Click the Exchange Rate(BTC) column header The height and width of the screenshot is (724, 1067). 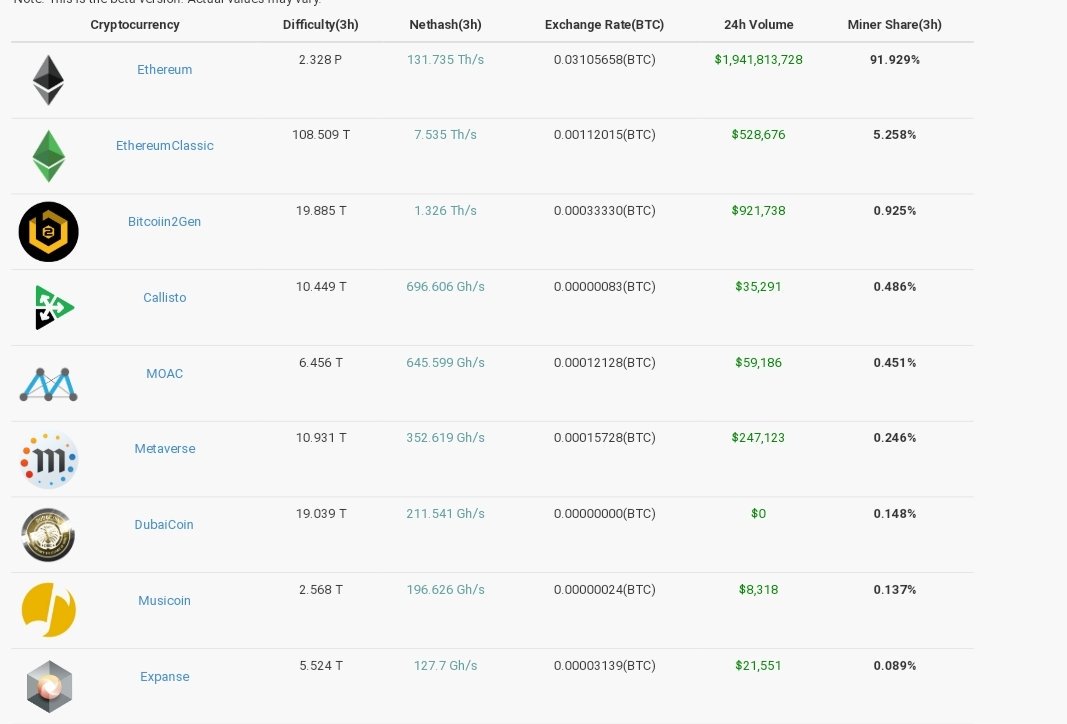coord(604,24)
